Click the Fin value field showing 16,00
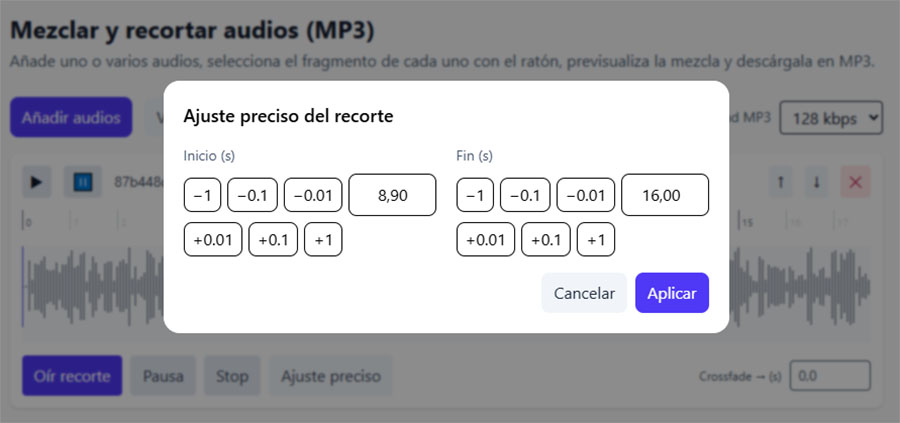 [665, 195]
